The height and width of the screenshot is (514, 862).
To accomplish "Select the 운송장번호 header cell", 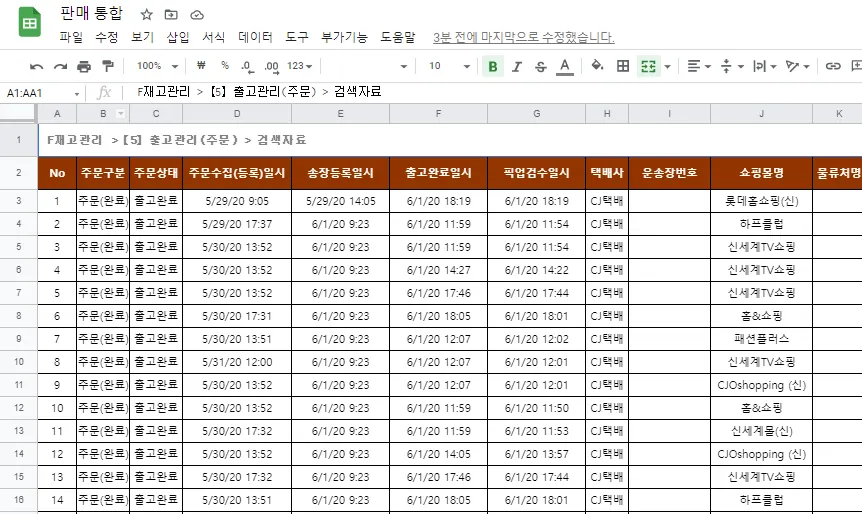I will (x=670, y=173).
